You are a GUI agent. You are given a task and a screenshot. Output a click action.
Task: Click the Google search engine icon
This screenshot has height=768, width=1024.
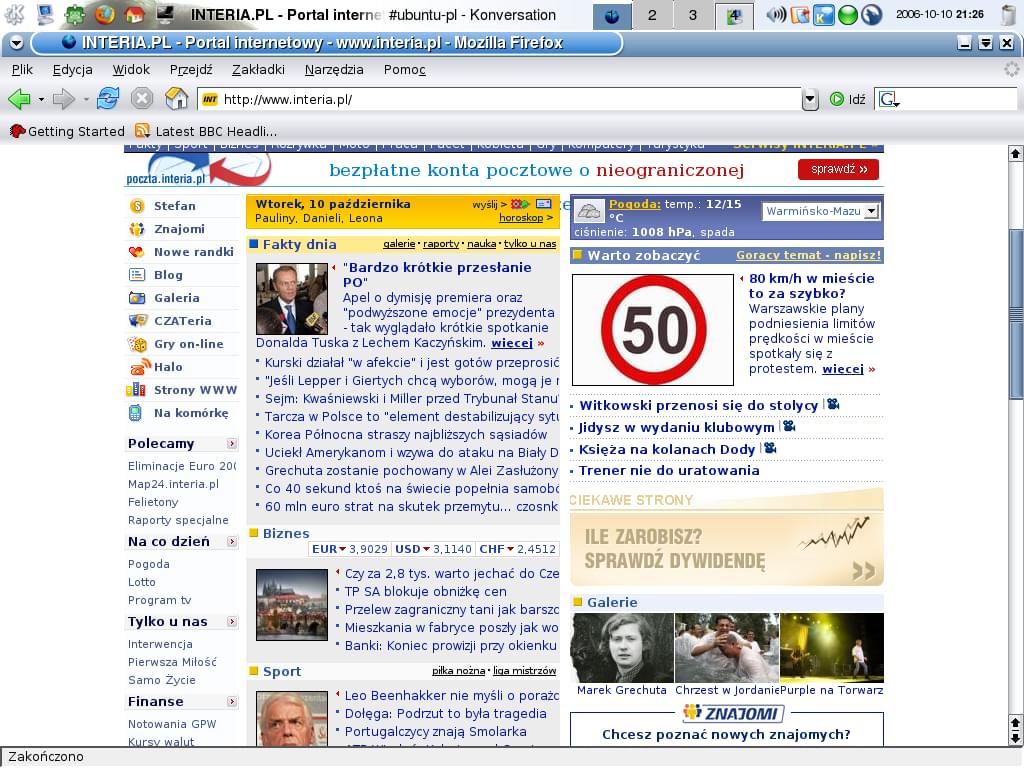pyautogui.click(x=889, y=99)
